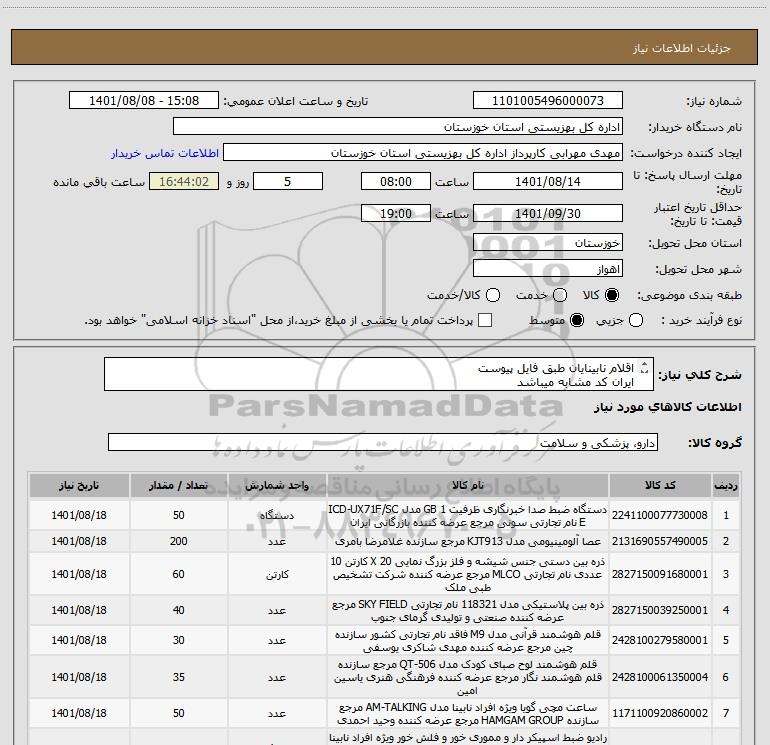
Task: Click the تاریخ نیاز column header
Action: (x=79, y=486)
